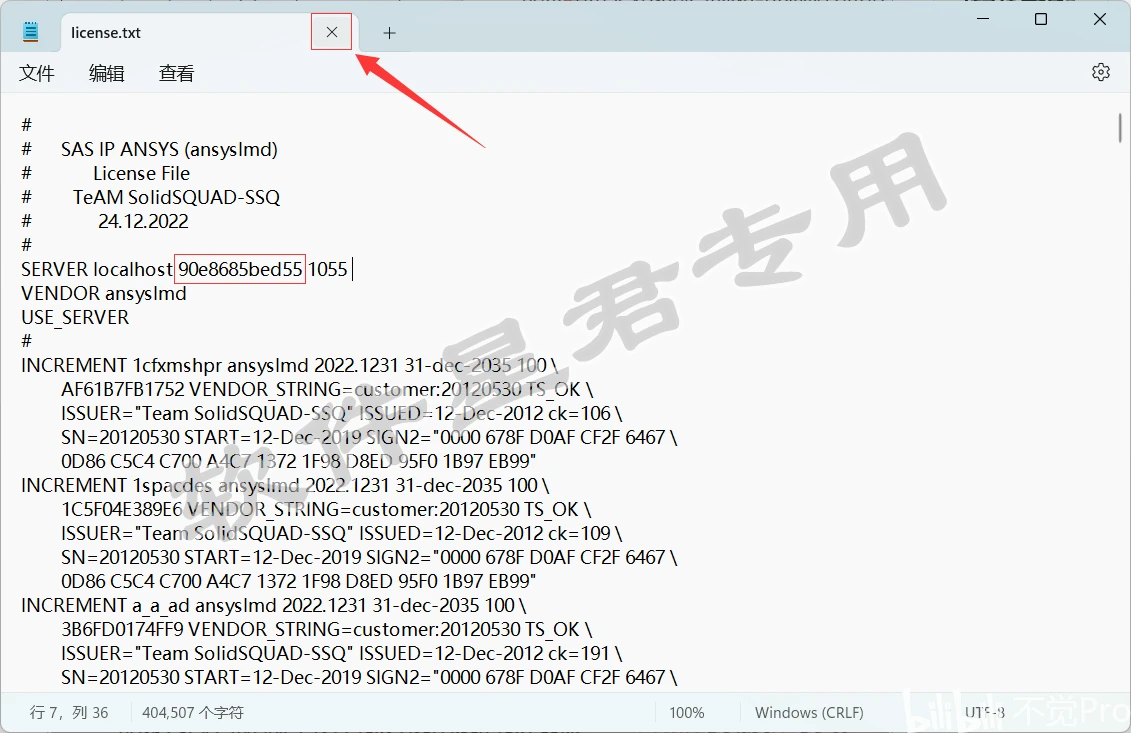Click the SERVER localhost text
Viewport: 1131px width, 733px height.
(x=97, y=269)
